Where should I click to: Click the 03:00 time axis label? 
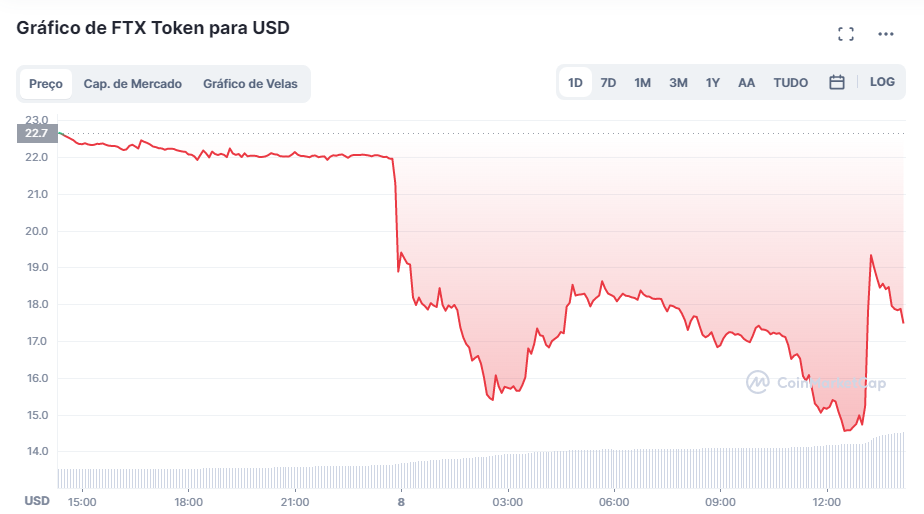click(507, 502)
